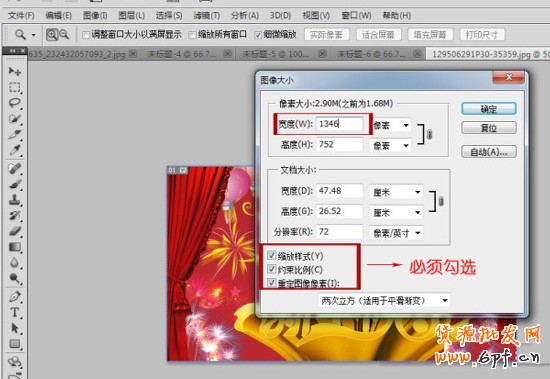Open resolution 像素/英寸 unit dropdown
This screenshot has width=550, height=379.
396,233
